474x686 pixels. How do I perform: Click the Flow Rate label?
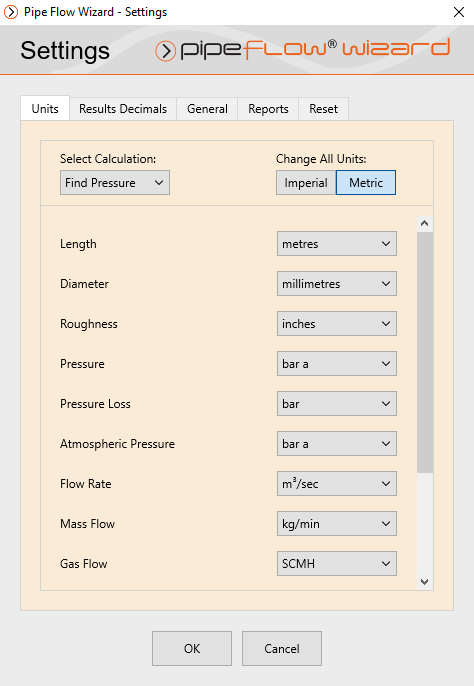click(86, 484)
